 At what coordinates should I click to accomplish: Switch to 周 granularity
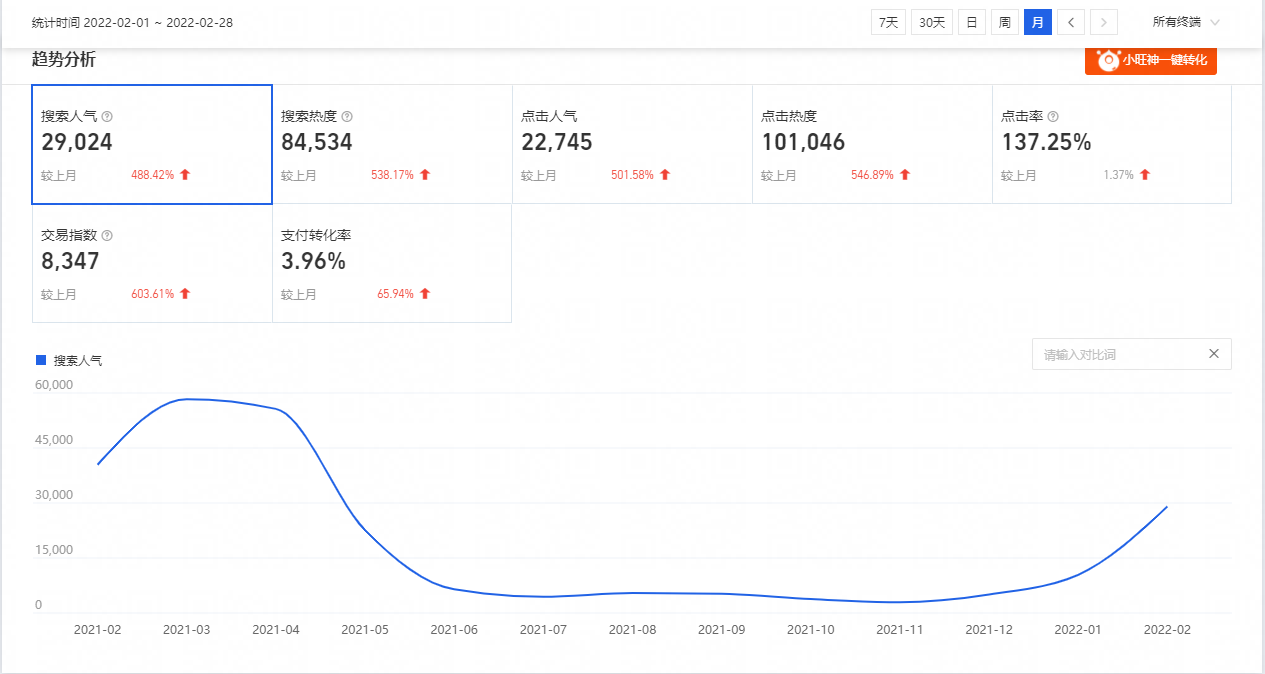click(x=1005, y=22)
